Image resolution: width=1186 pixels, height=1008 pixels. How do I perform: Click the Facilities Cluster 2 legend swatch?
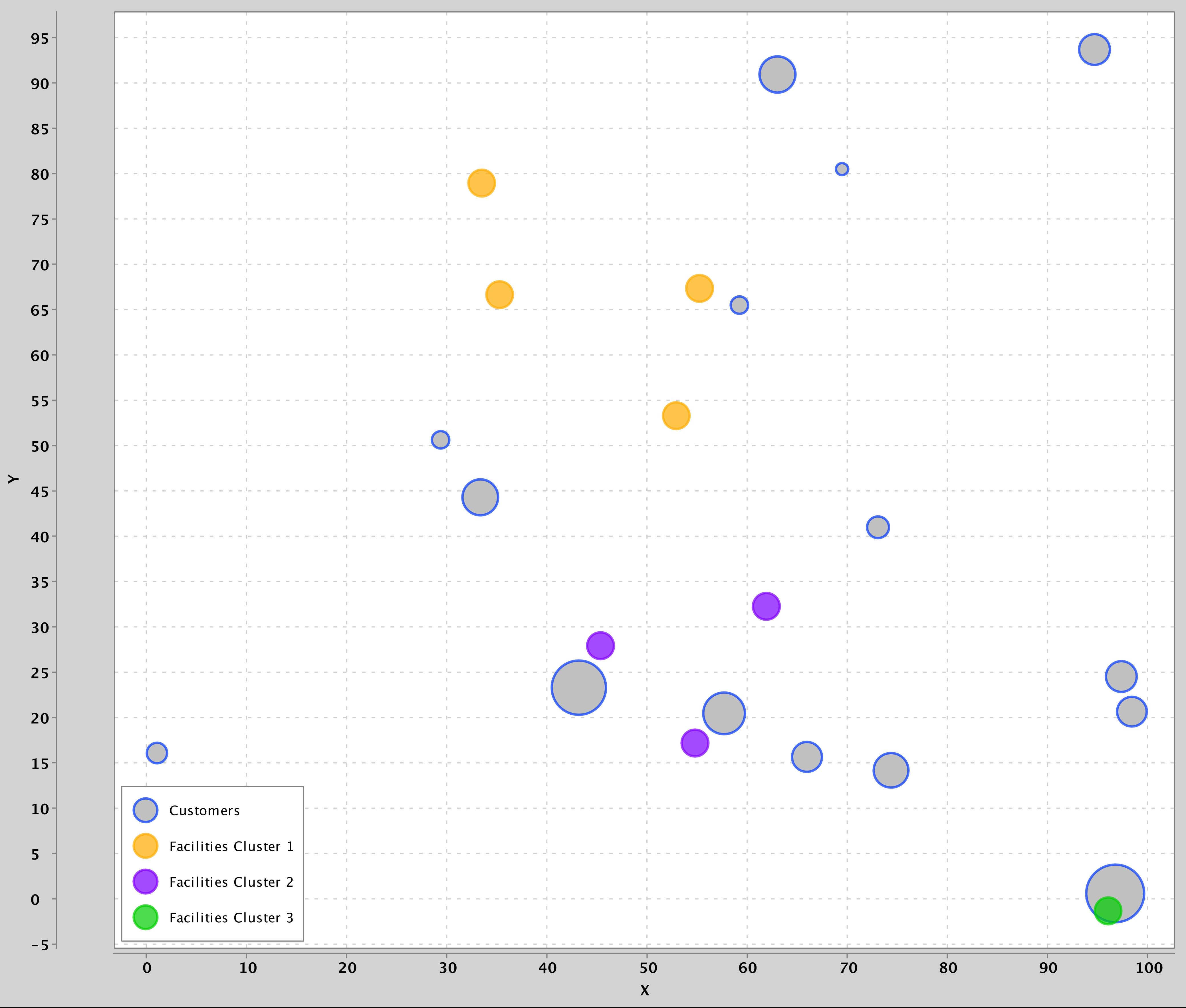pyautogui.click(x=145, y=882)
